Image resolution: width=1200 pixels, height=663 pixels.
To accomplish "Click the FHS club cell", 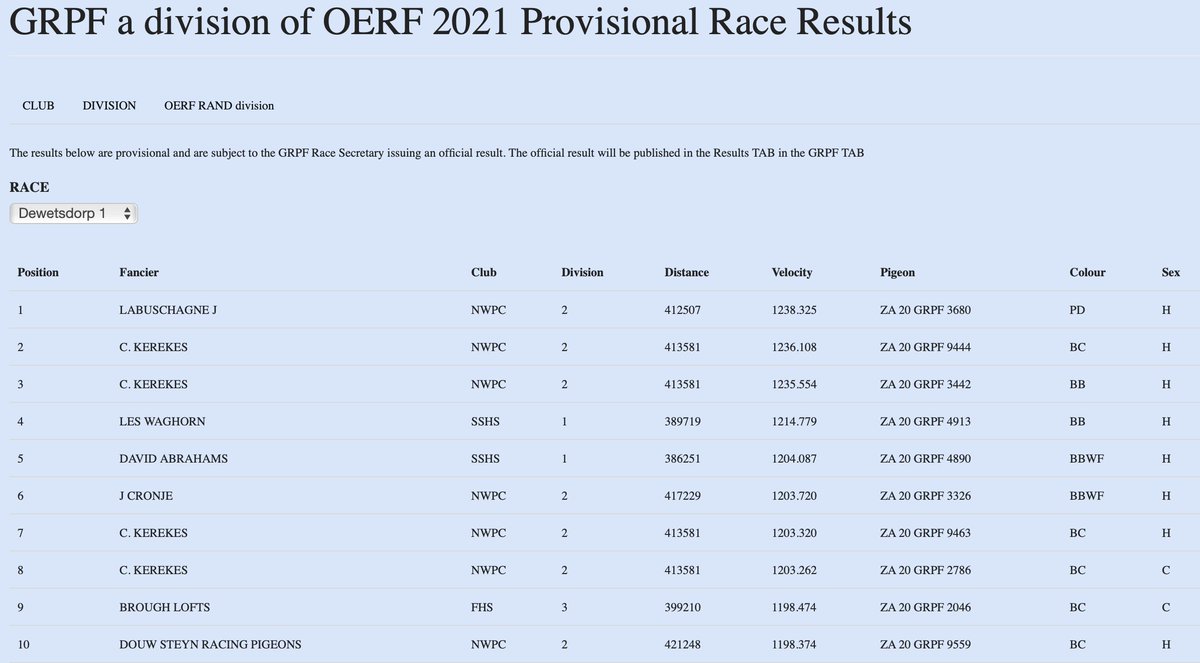I will click(x=482, y=608).
